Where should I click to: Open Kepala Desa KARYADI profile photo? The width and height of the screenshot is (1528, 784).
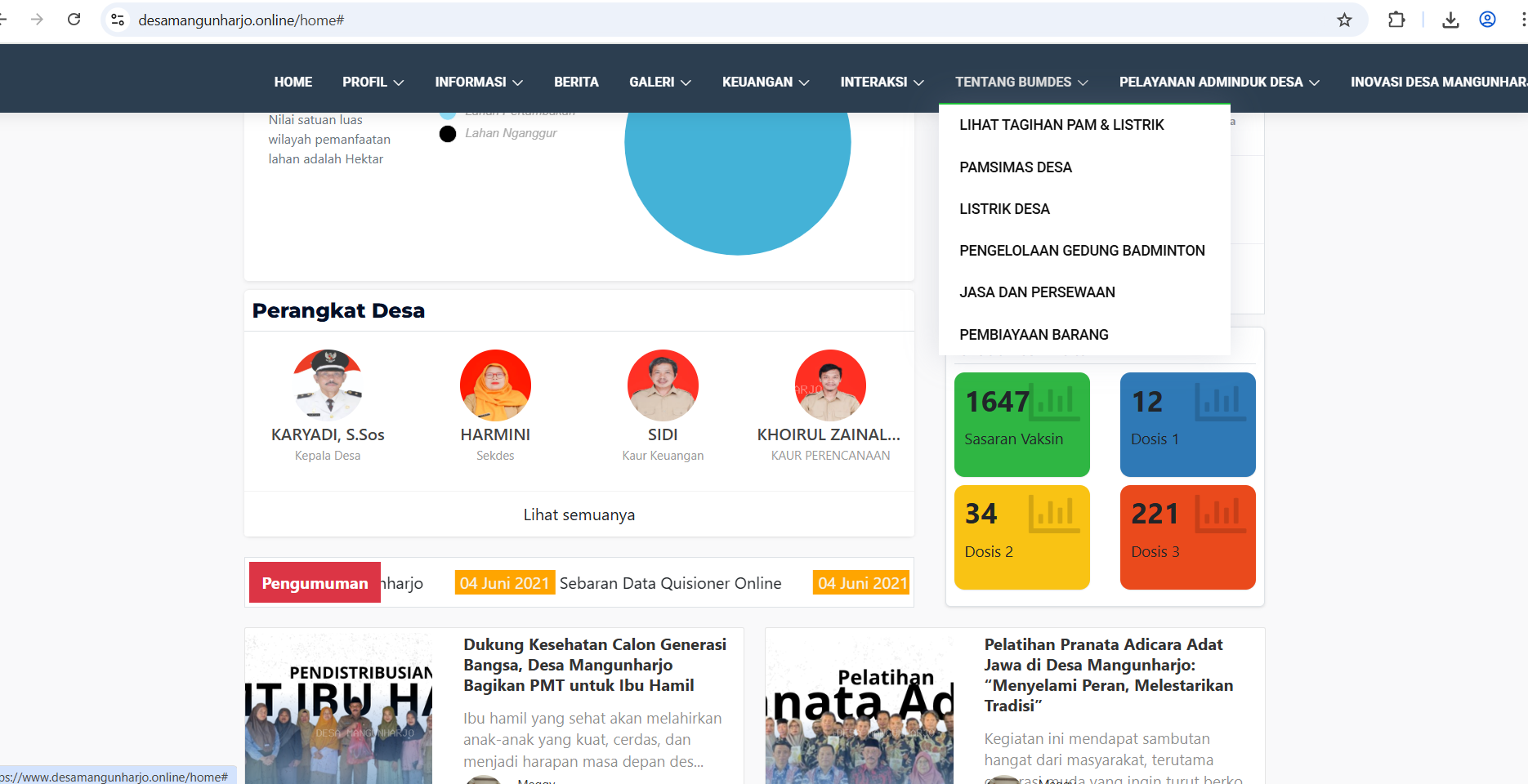(328, 385)
